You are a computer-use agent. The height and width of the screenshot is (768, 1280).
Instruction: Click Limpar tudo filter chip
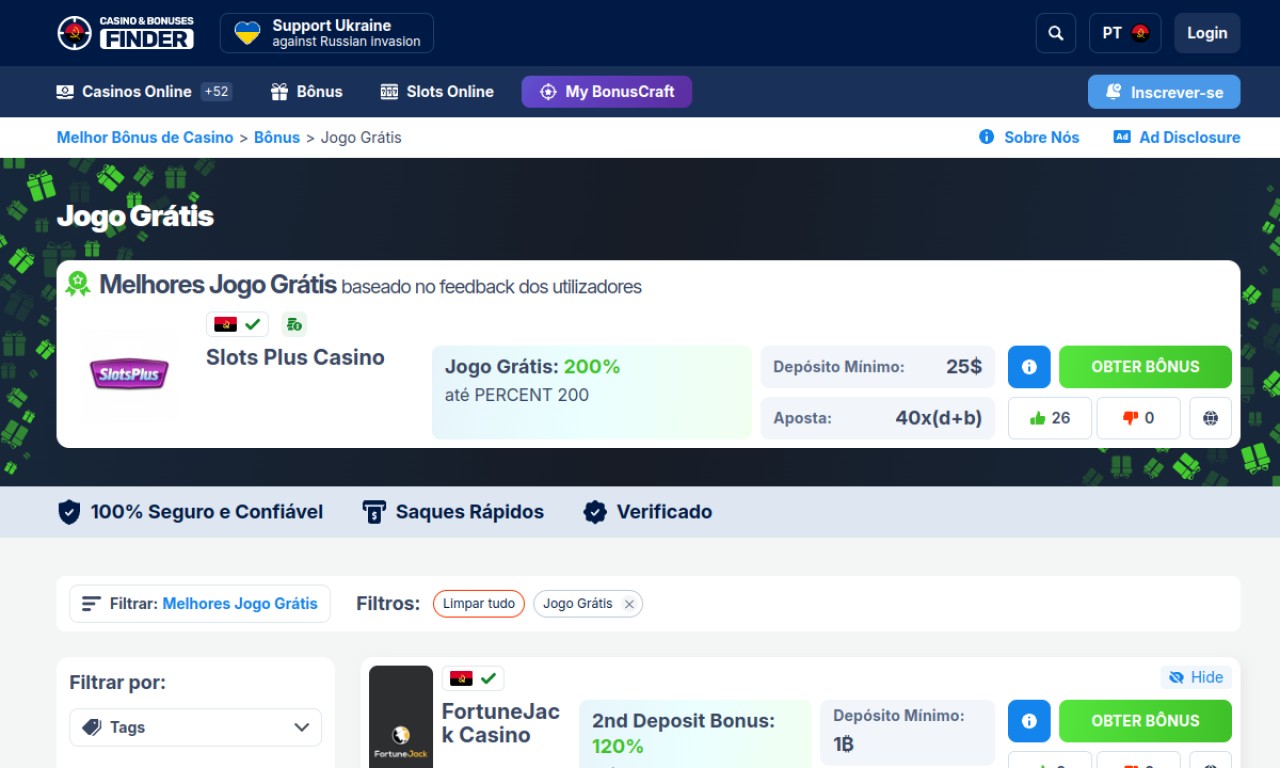tap(479, 604)
